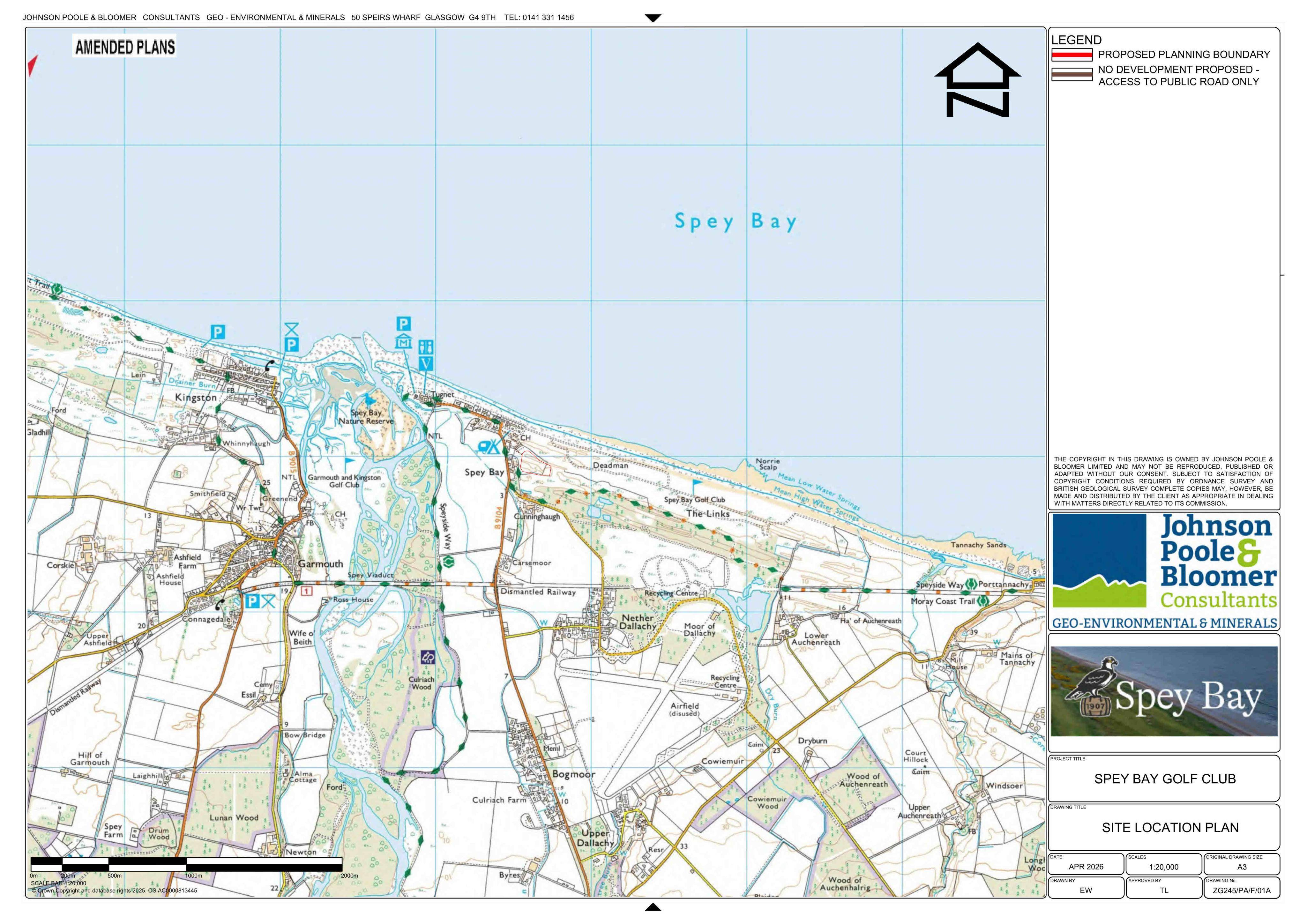1307x924 pixels.
Task: Select the brown no-development legend swatch
Action: coord(1072,75)
